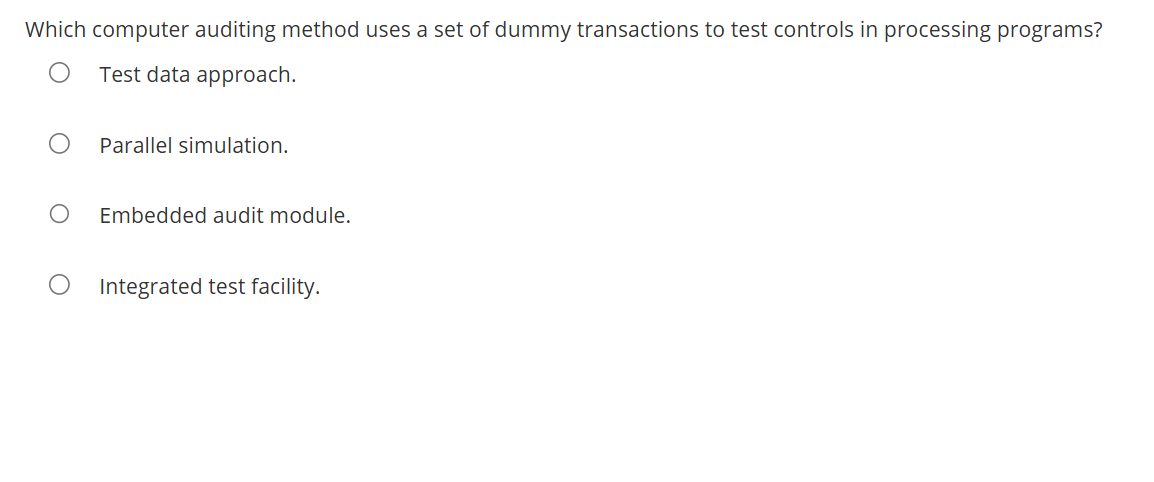This screenshot has width=1154, height=482.
Task: Select the Test data approach radio button
Action: pyautogui.click(x=60, y=74)
